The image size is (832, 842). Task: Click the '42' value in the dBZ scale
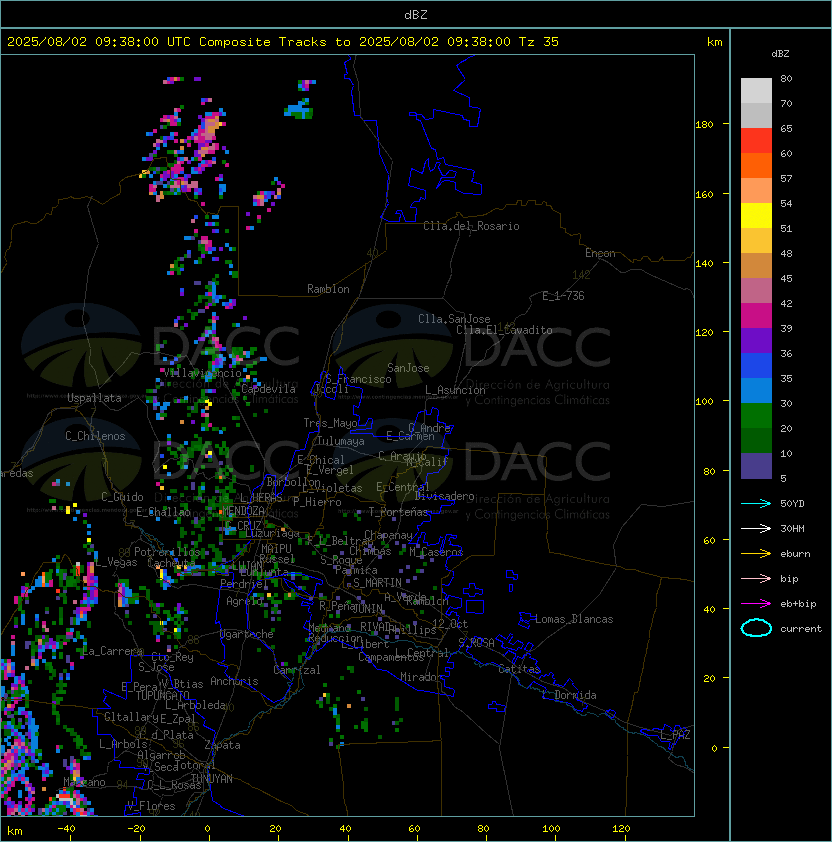tap(786, 303)
